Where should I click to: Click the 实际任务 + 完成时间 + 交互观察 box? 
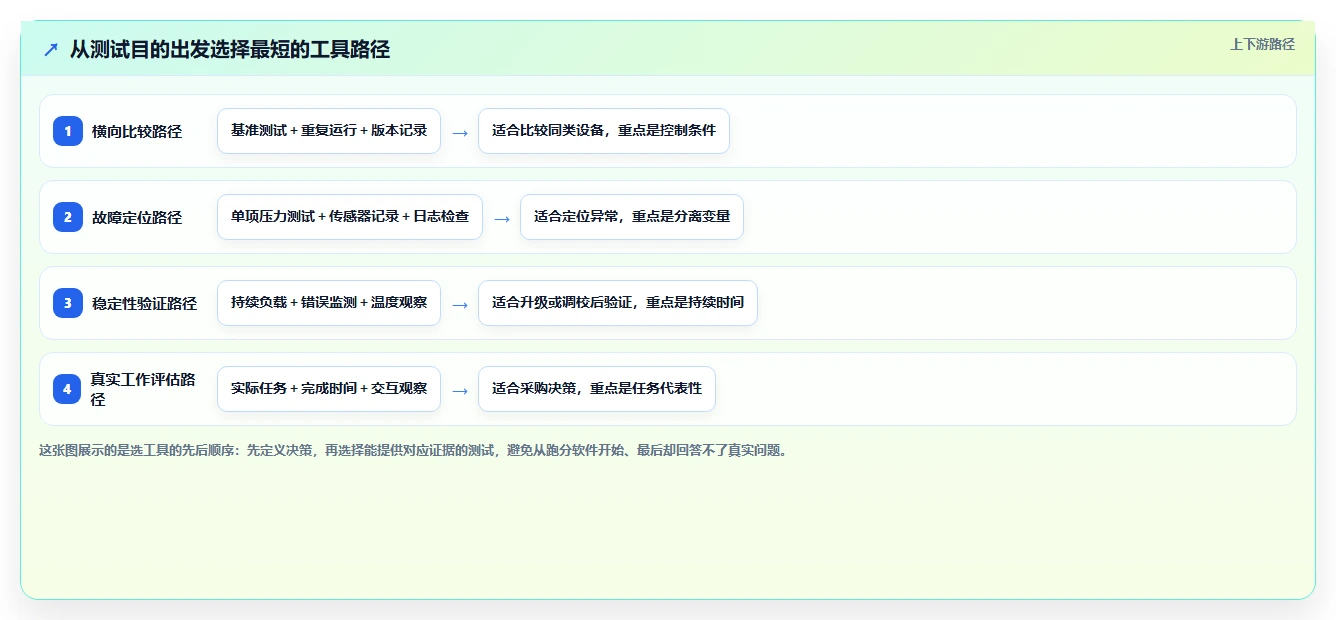[329, 389]
